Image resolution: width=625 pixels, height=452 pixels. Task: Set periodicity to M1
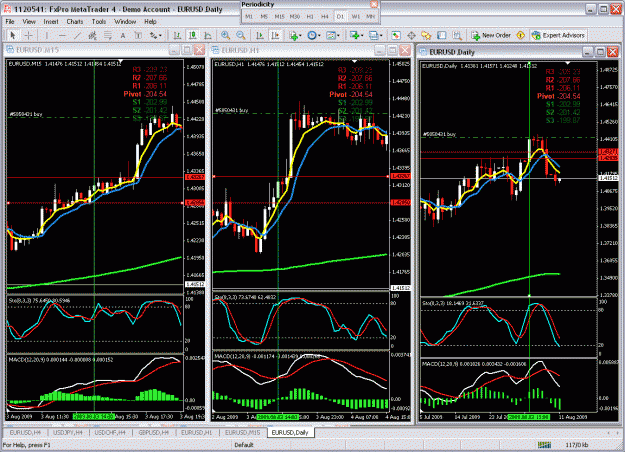click(x=249, y=16)
